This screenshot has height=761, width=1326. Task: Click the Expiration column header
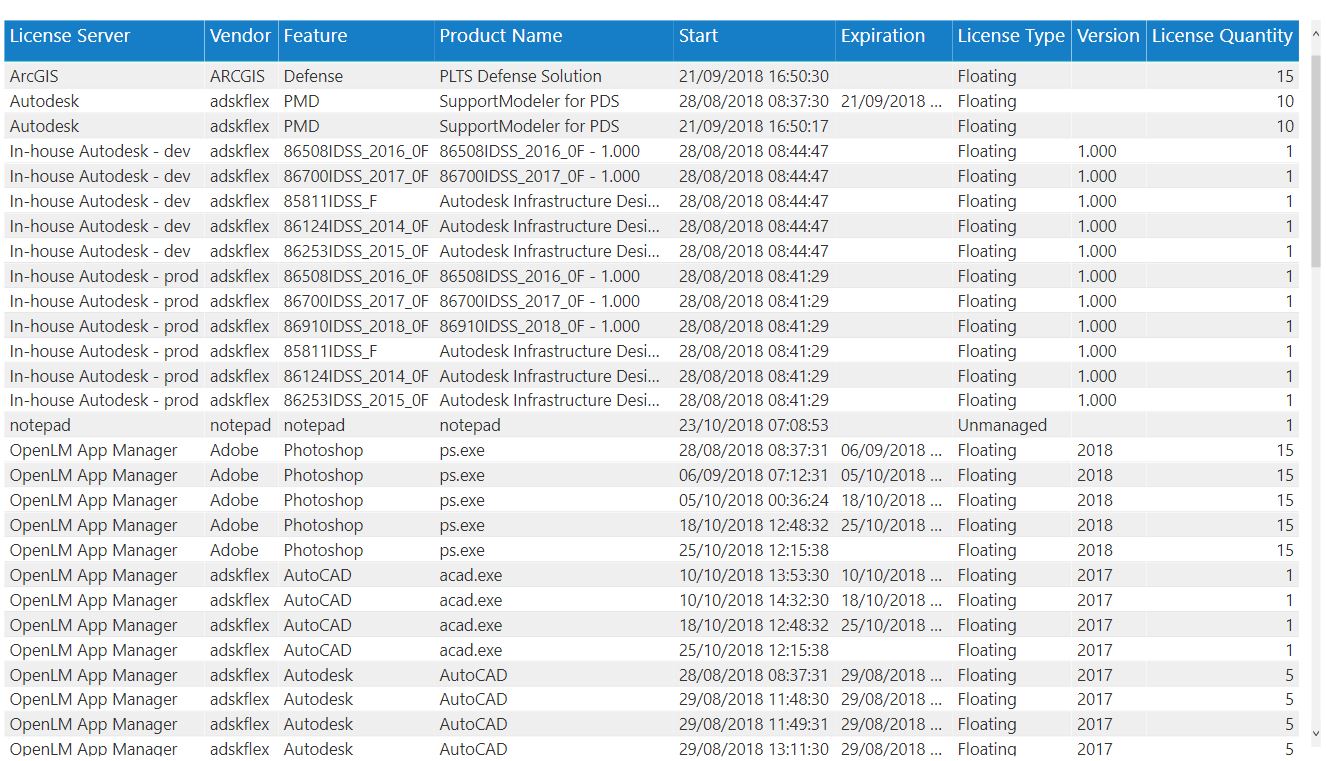coord(882,36)
